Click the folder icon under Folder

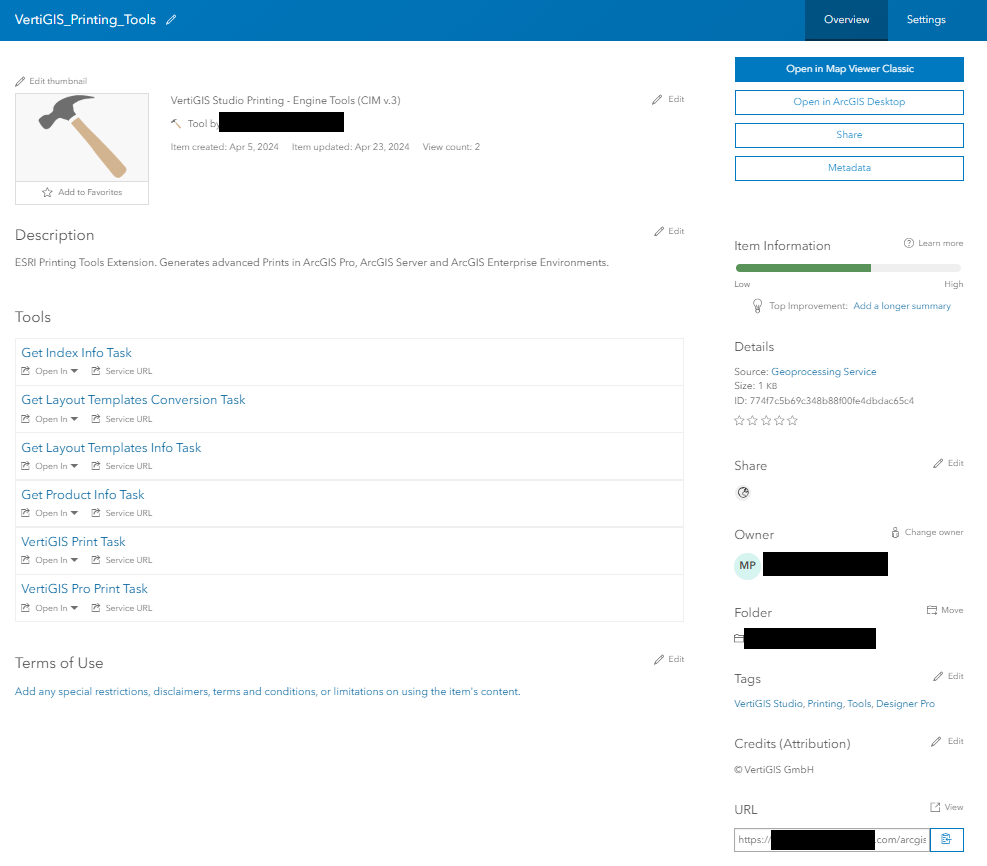[739, 638]
